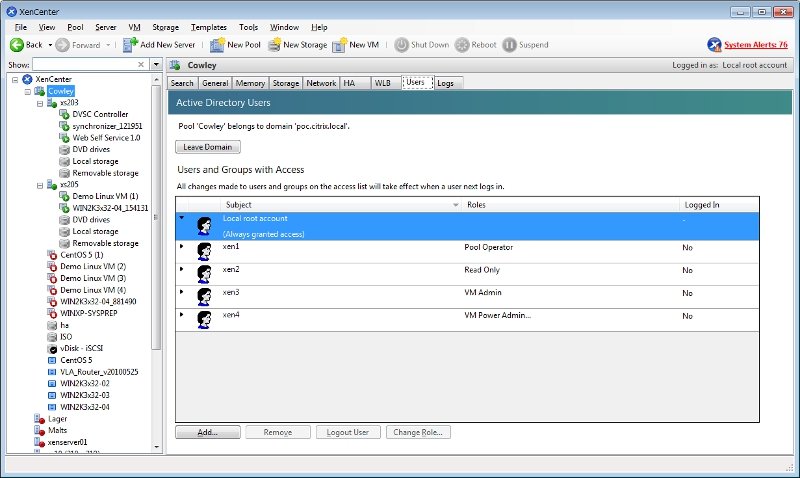Click the Shut Down power icon
800x478 pixels.
pyautogui.click(x=402, y=45)
